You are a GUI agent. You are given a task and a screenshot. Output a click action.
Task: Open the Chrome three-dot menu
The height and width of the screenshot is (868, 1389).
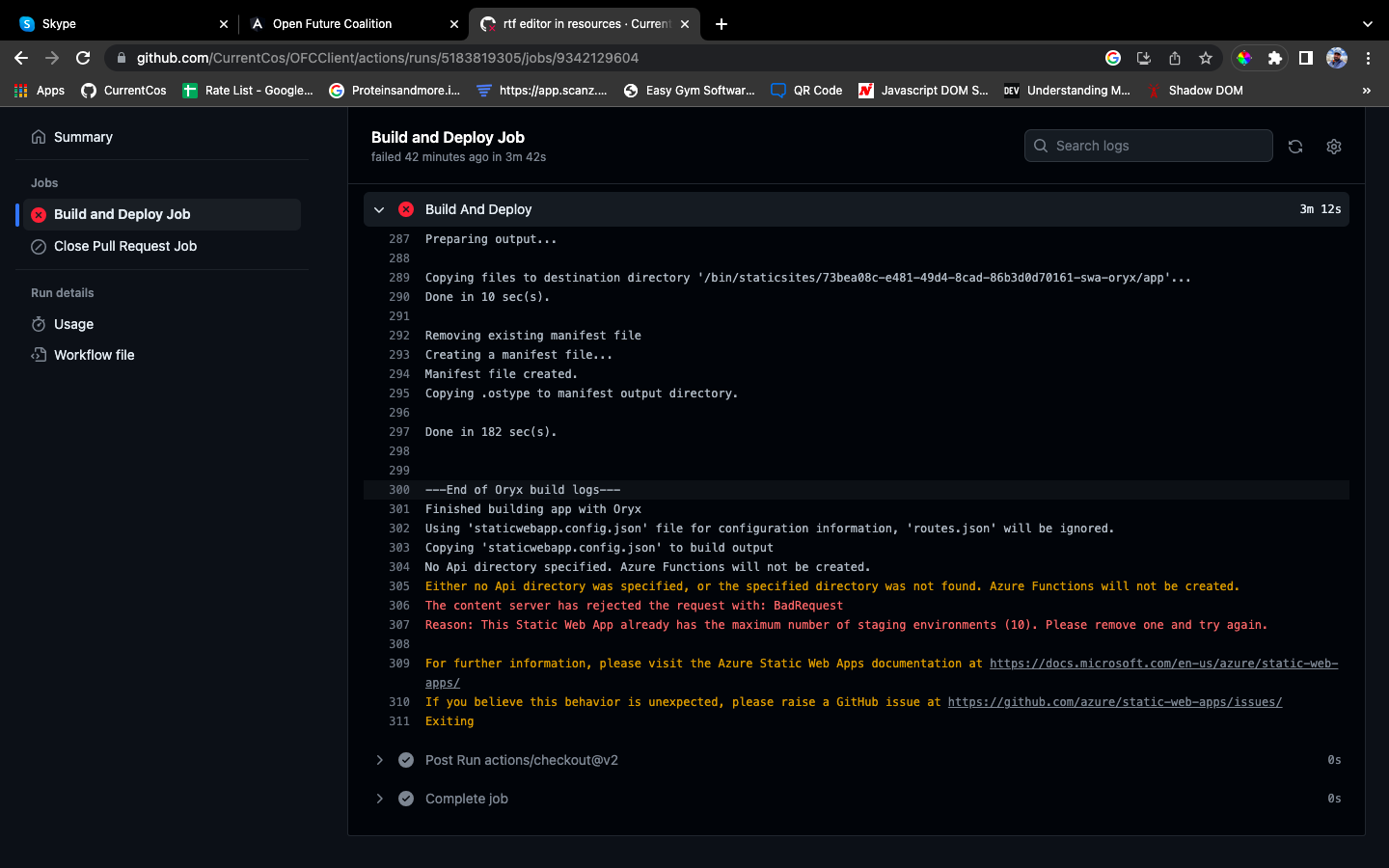pyautogui.click(x=1368, y=58)
